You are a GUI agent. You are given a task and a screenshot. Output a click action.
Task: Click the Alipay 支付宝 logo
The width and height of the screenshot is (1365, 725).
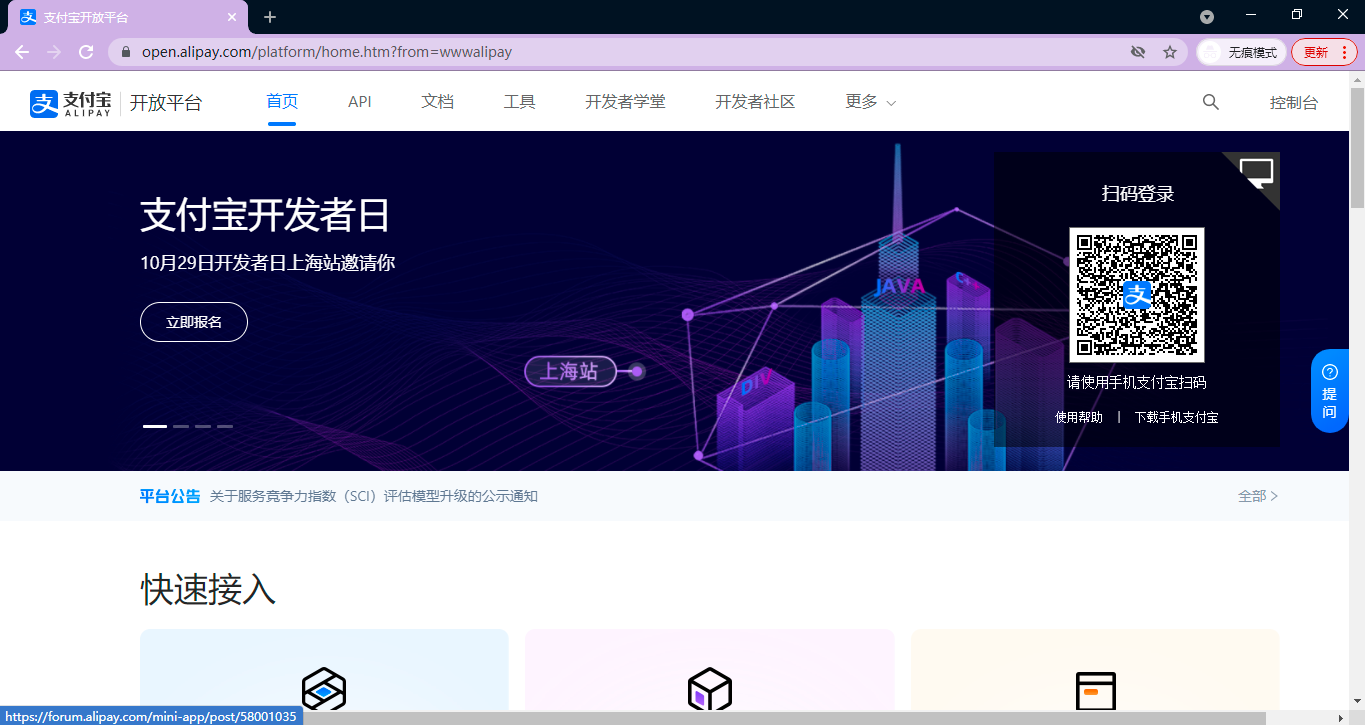tap(69, 101)
